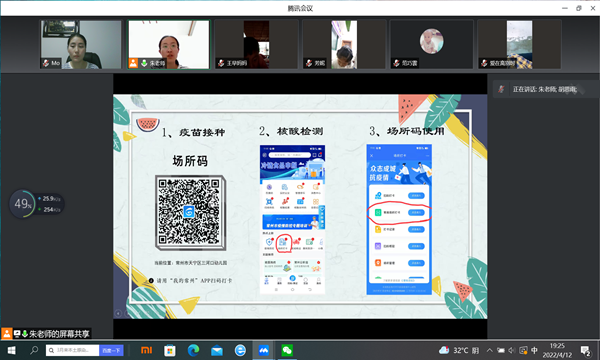The image size is (600, 360).
Task: Click the 朱老师的屏幕共享 label
Action: (59, 334)
